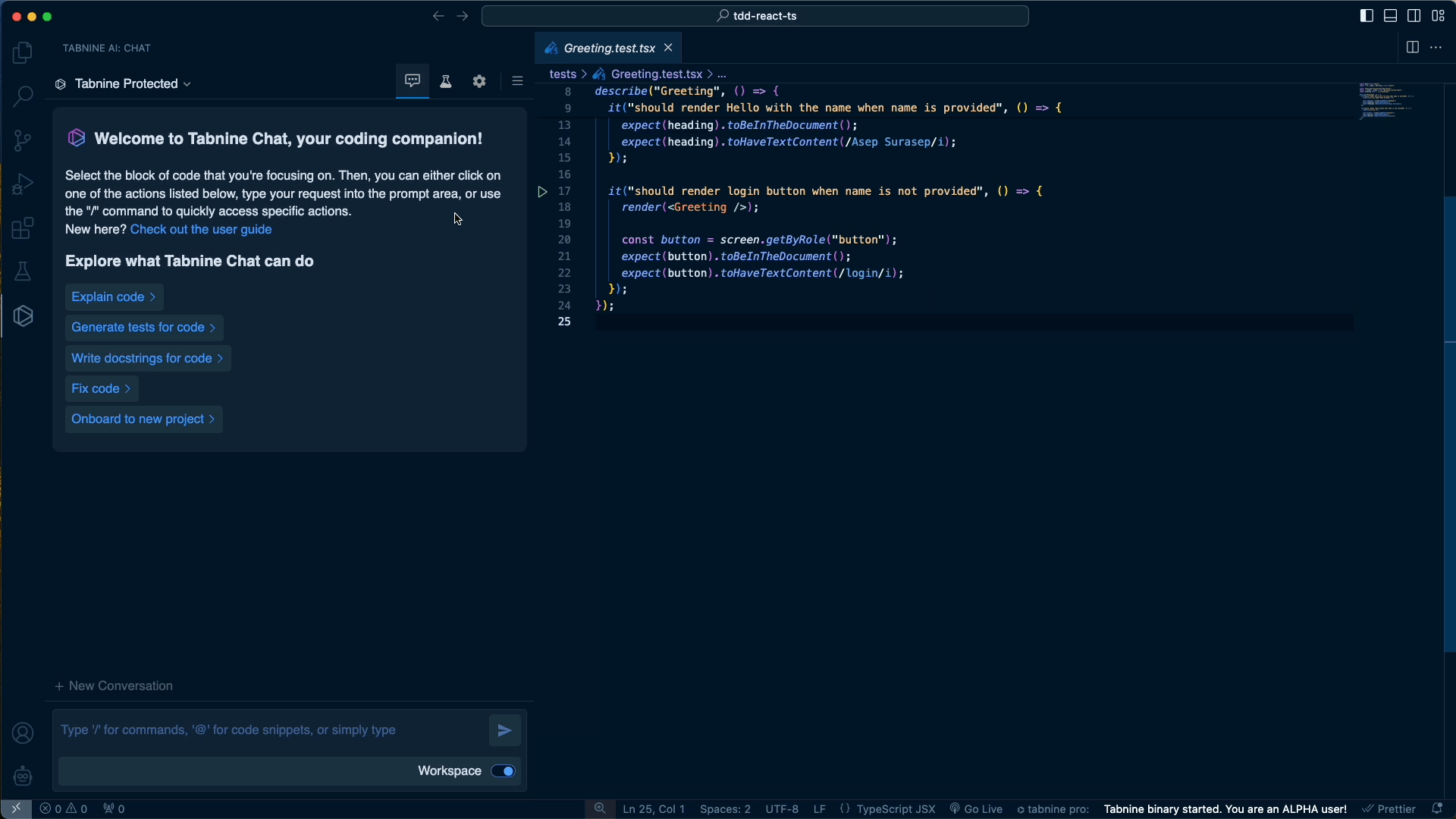Click the Tabnine beaker test icon
The width and height of the screenshot is (1456, 819).
point(446,82)
